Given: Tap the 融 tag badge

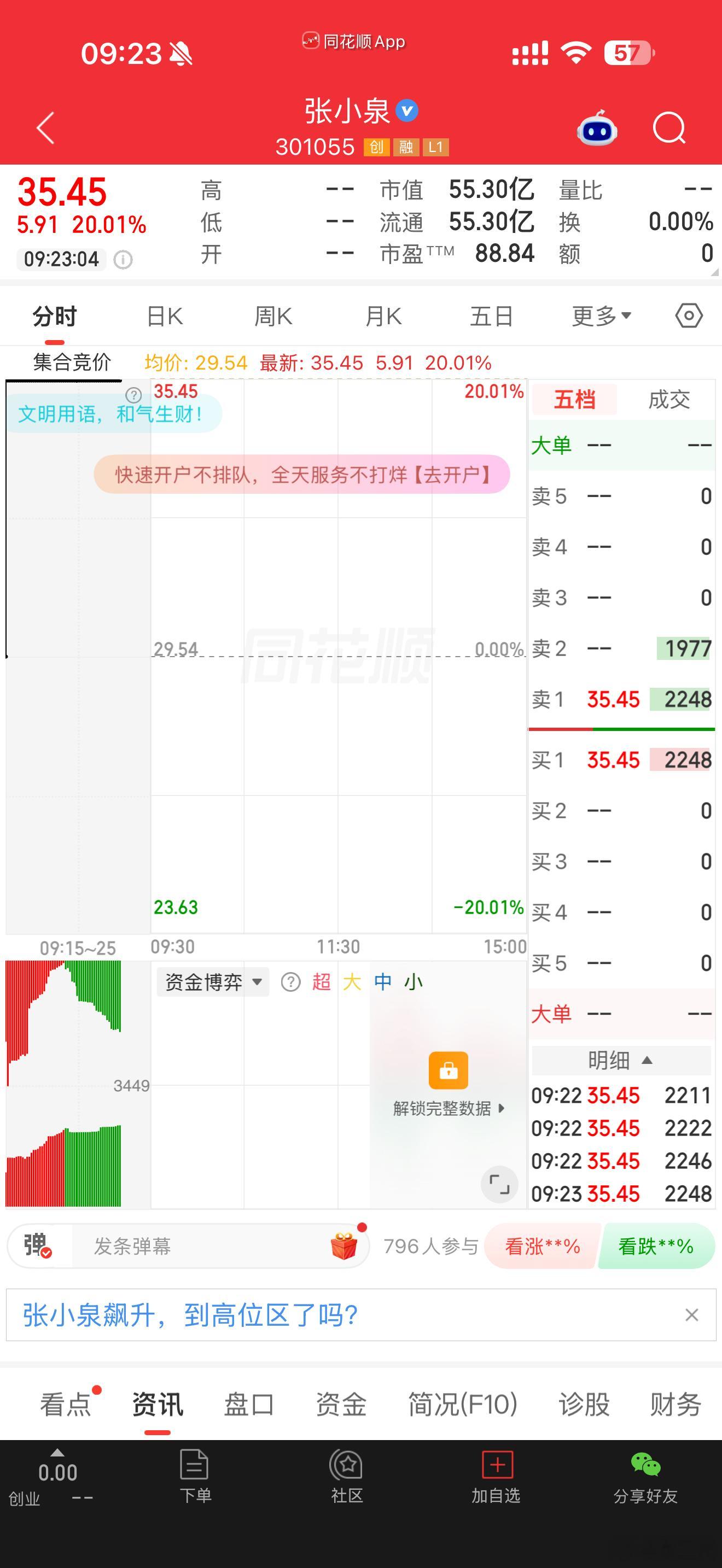Looking at the screenshot, I should pos(406,147).
